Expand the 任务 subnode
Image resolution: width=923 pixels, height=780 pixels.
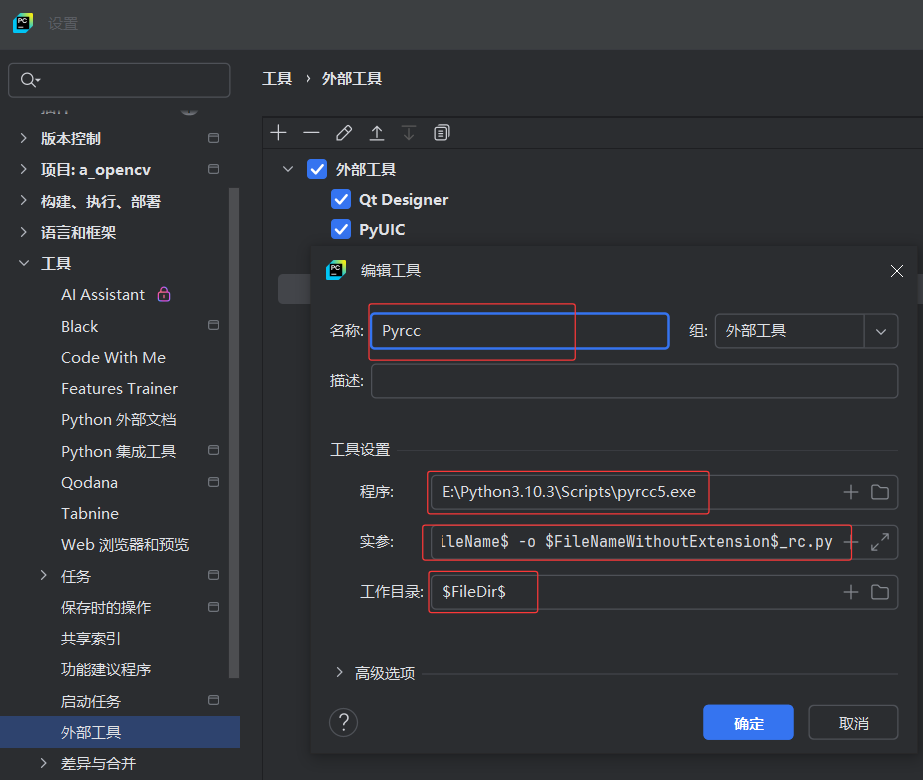point(44,575)
